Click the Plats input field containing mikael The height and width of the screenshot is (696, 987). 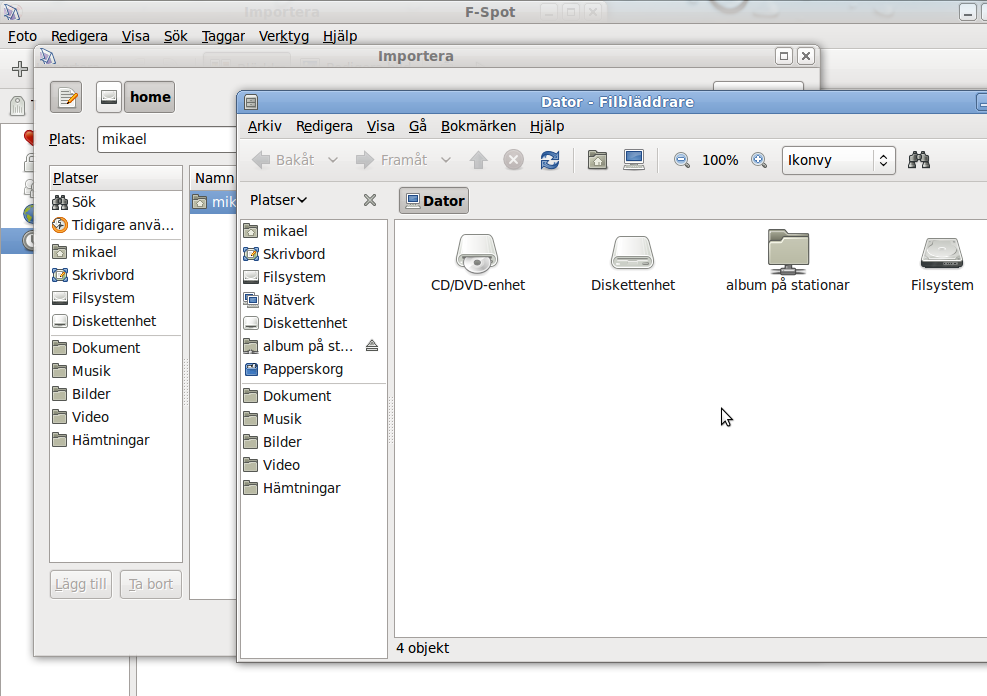tap(167, 139)
